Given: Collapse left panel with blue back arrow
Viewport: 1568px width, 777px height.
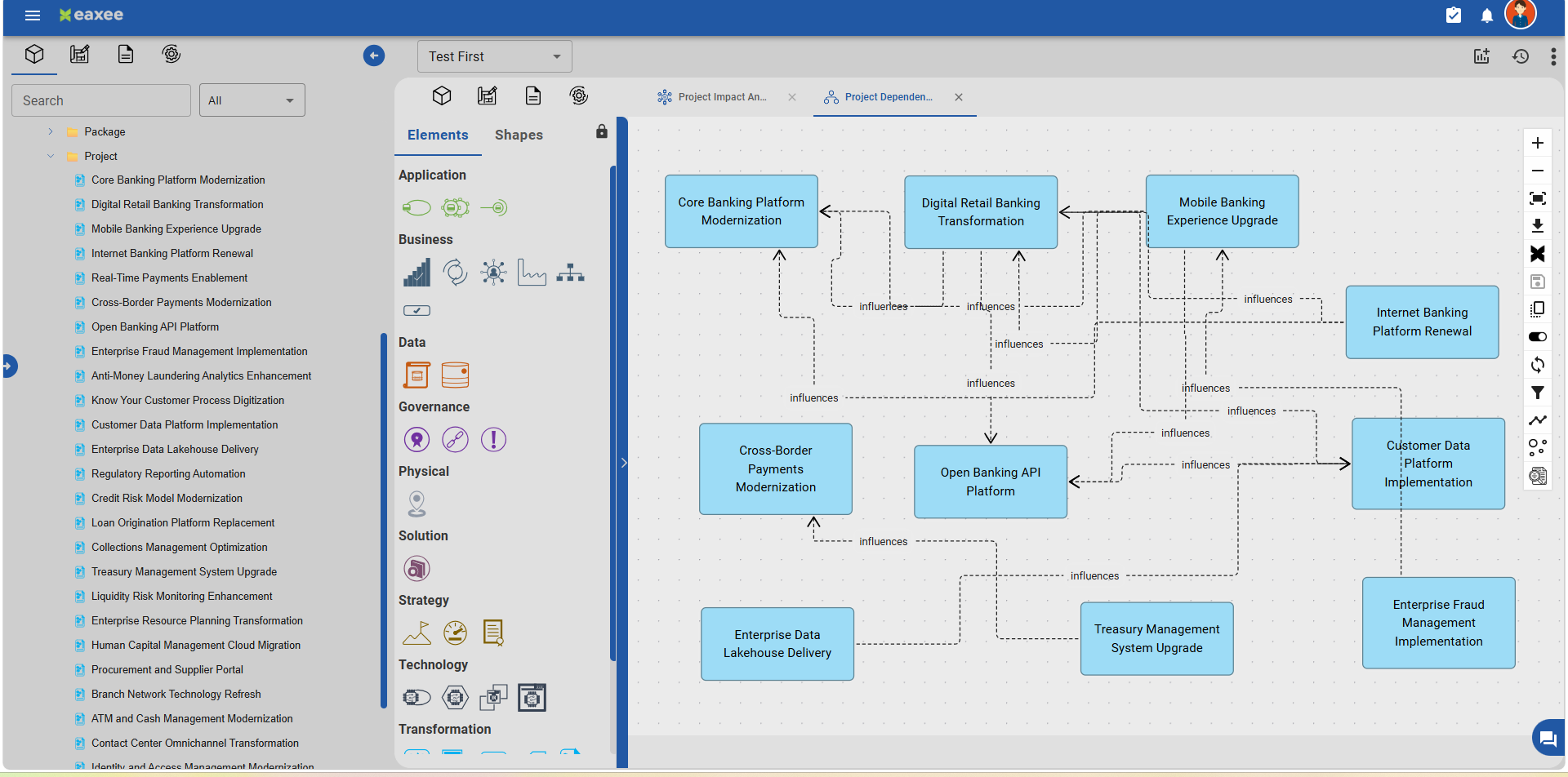Looking at the screenshot, I should tap(374, 55).
